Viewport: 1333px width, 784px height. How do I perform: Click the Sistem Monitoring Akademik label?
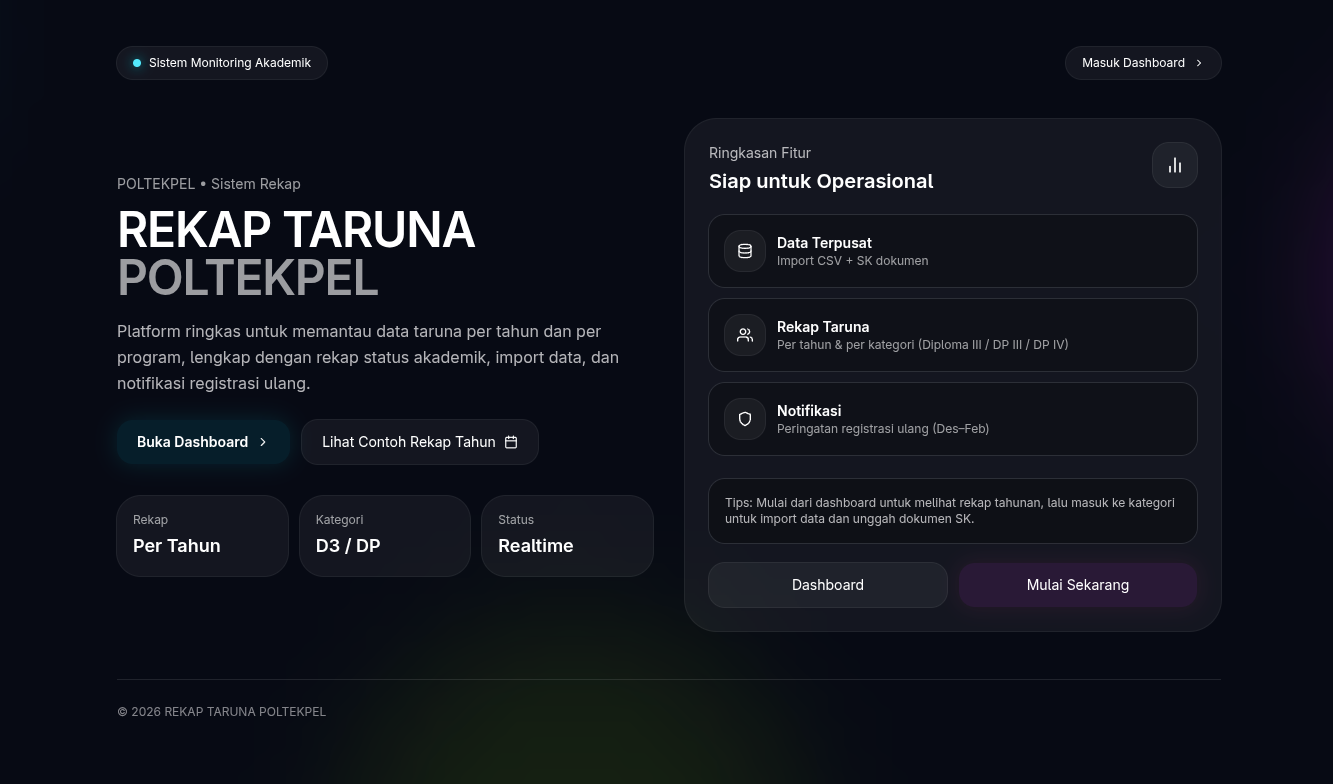point(230,63)
